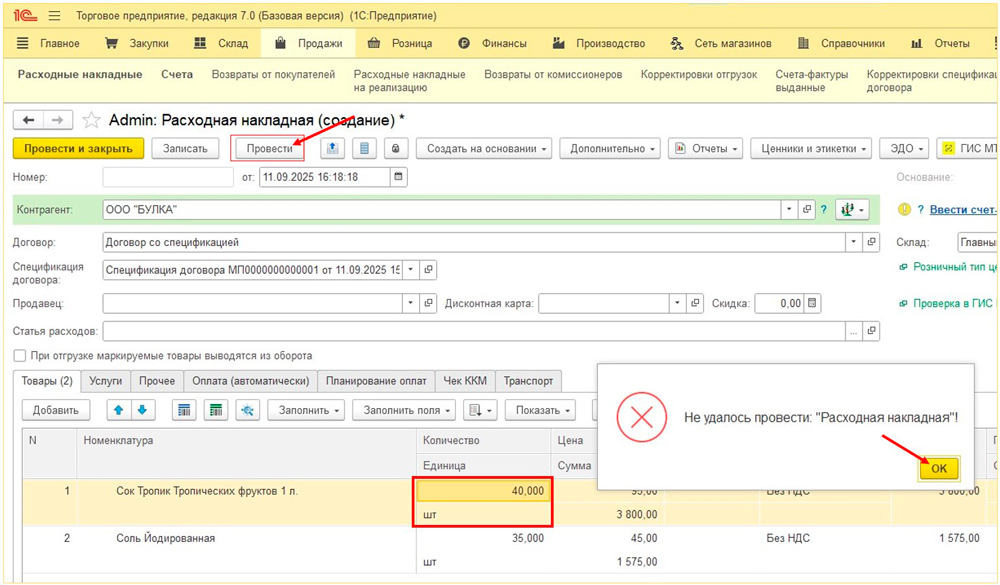1000x585 pixels.
Task: Expand the Контрагент dropdown list
Action: [789, 209]
